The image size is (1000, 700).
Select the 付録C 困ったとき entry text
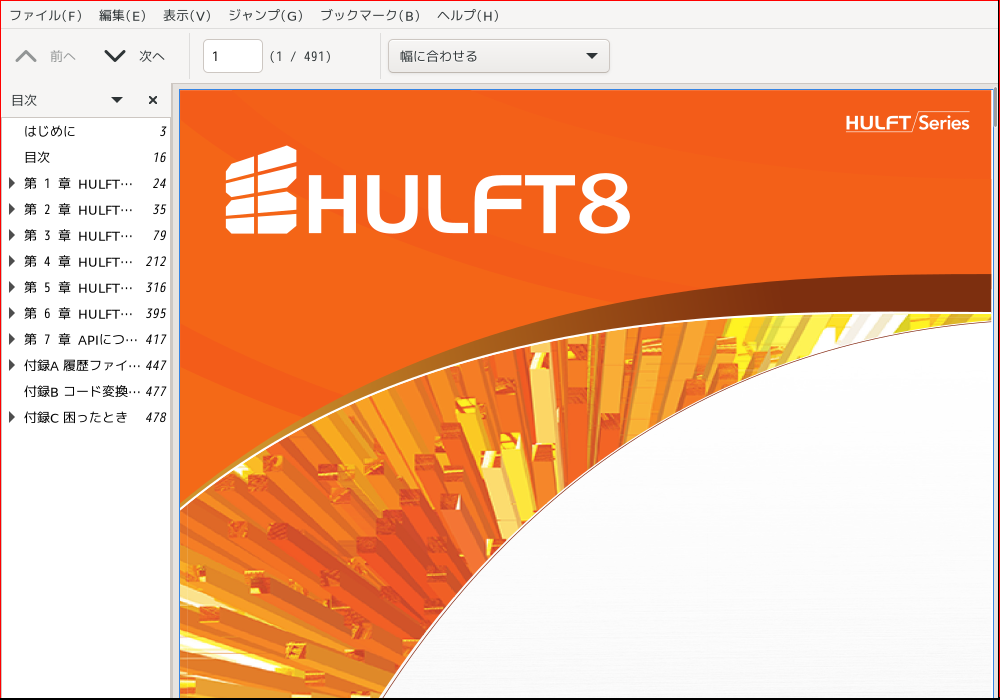point(76,418)
